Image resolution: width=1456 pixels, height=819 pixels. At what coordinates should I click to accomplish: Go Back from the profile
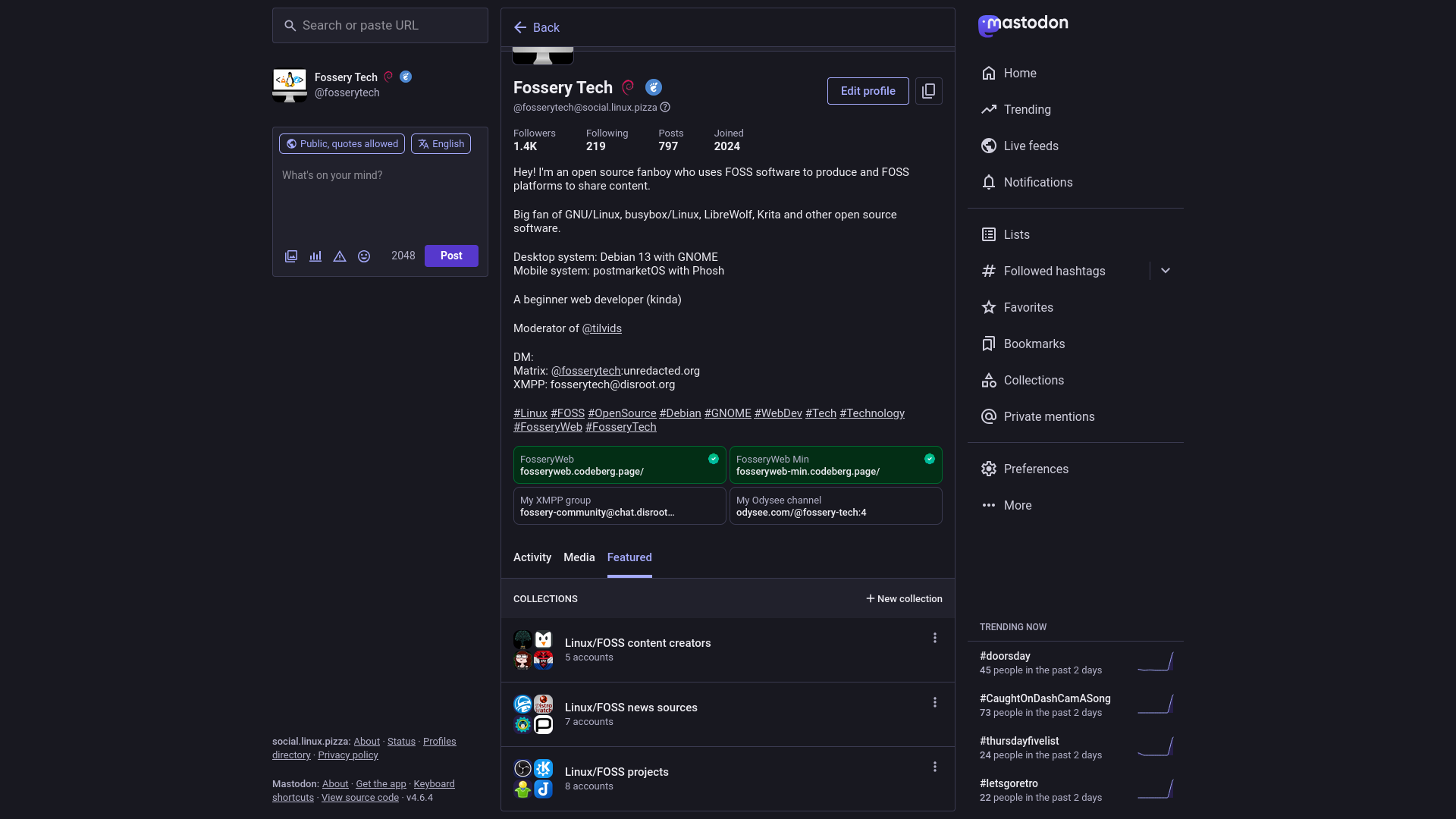click(x=536, y=27)
